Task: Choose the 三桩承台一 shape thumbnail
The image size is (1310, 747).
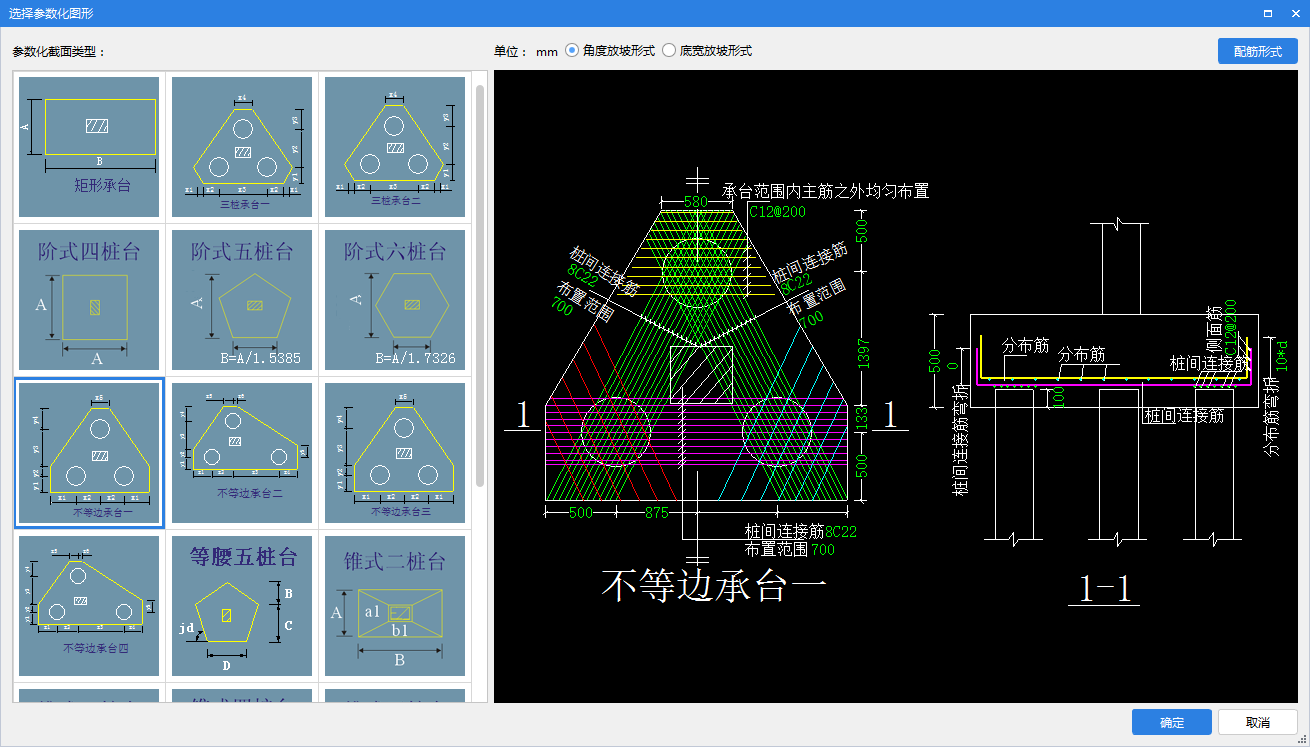Action: 242,147
